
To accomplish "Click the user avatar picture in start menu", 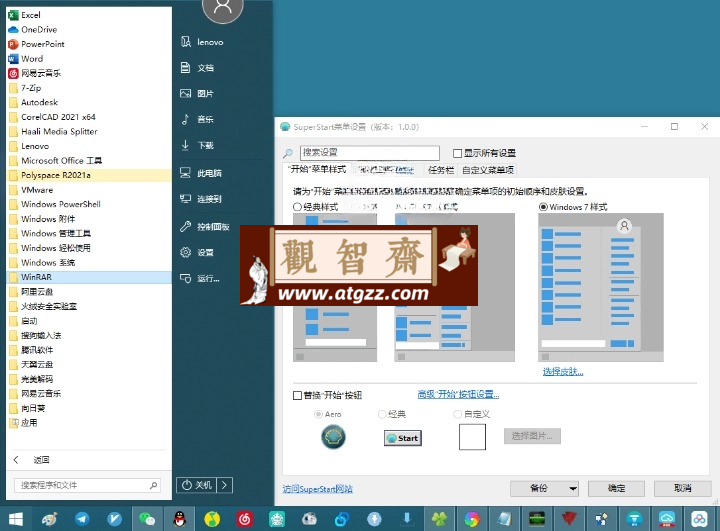I will (x=223, y=7).
